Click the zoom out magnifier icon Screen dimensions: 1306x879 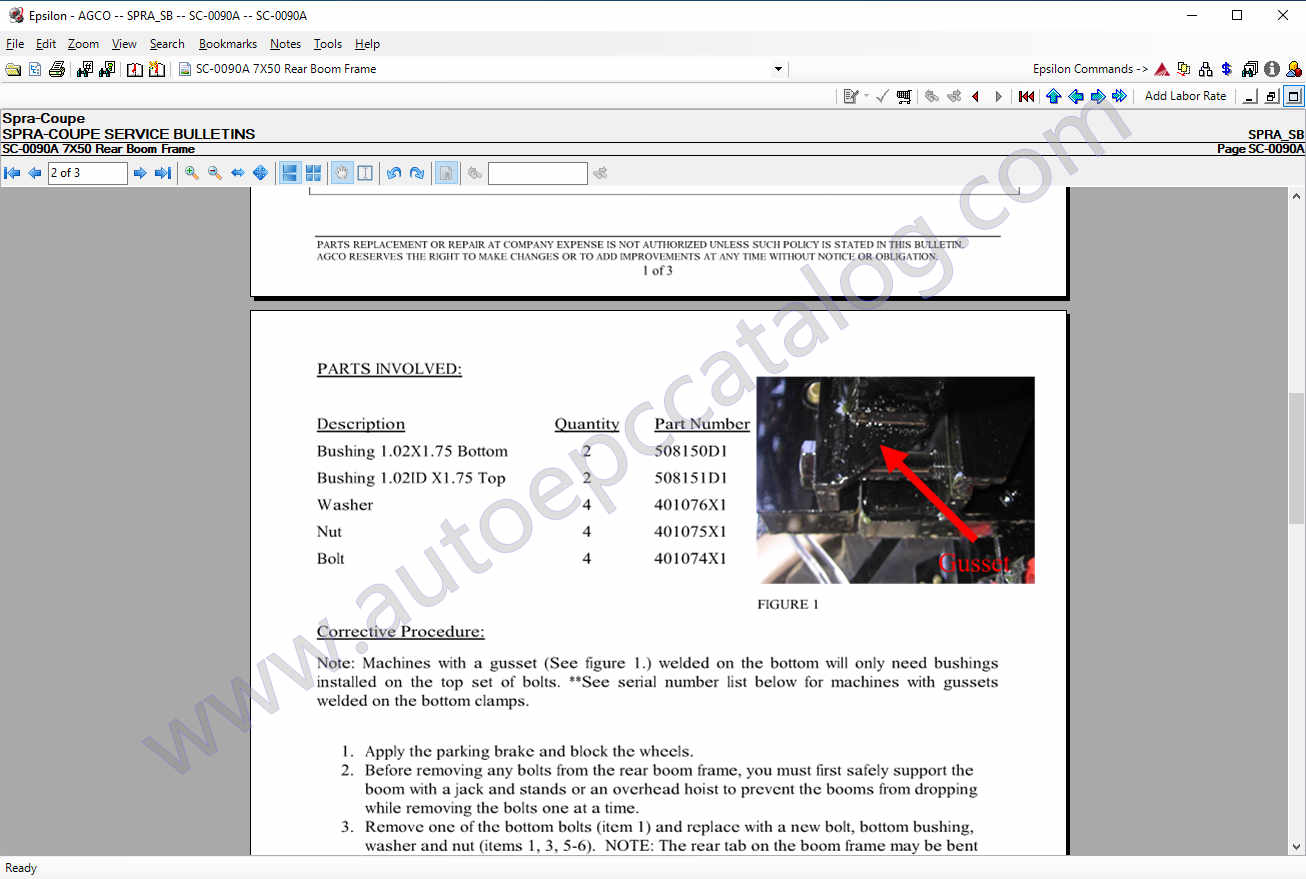(x=215, y=173)
